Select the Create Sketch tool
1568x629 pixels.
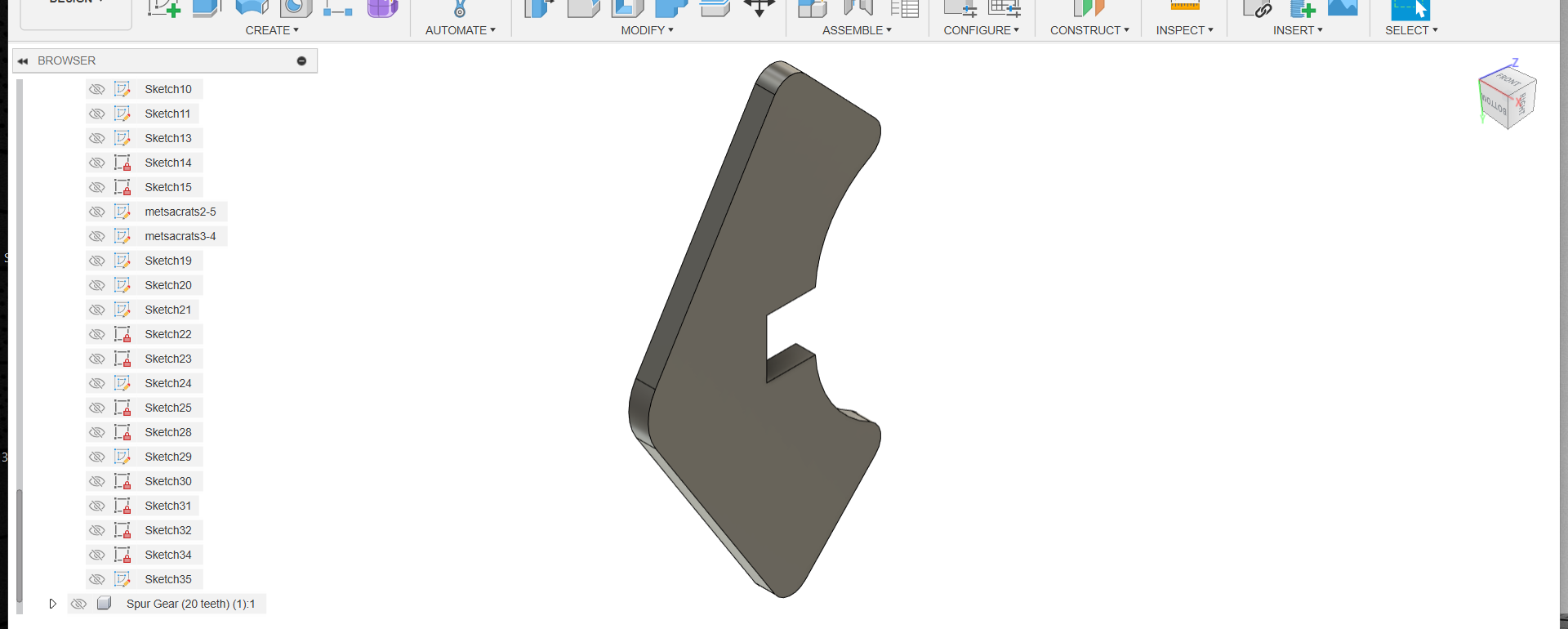coord(163,8)
